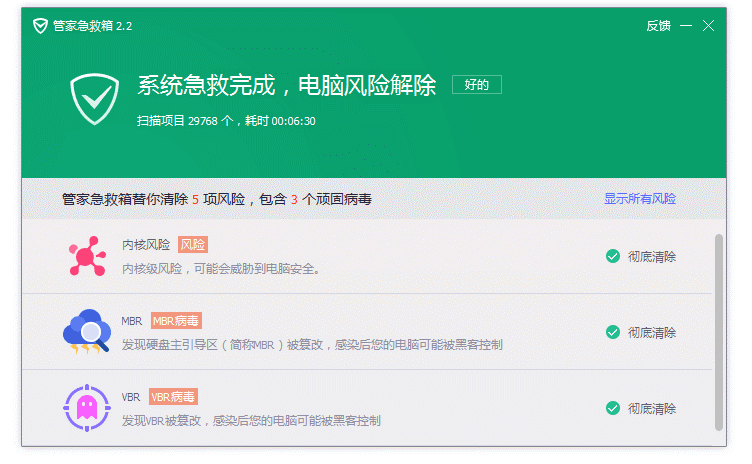Image resolution: width=752 pixels, height=464 pixels.
Task: Click green check icon beside 内核风险 彻底清除
Action: tap(612, 256)
